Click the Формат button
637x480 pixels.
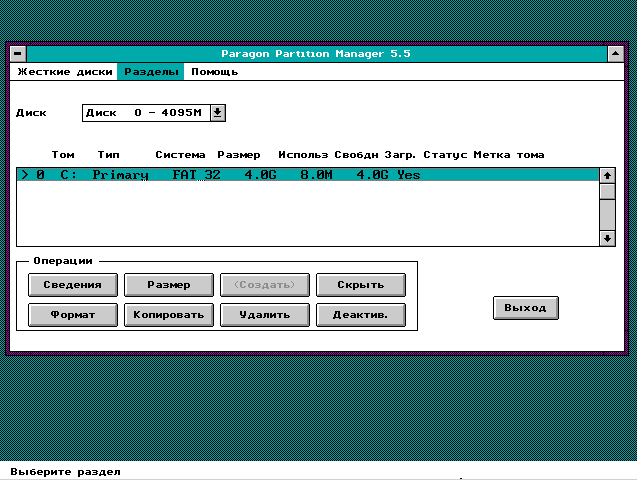pos(73,315)
